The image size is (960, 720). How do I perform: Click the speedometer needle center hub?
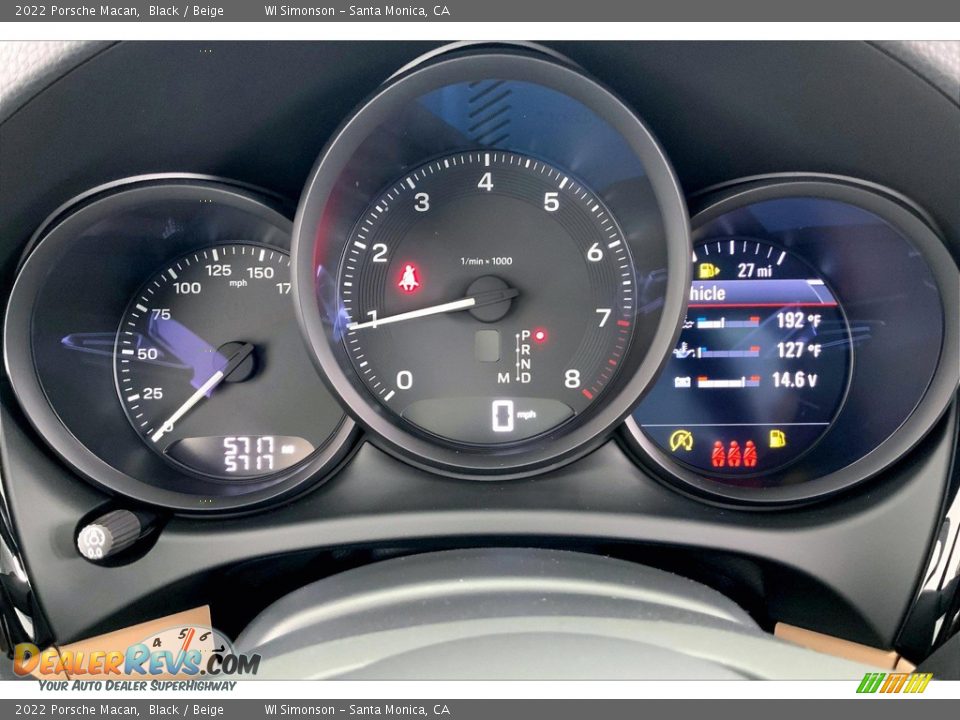pyautogui.click(x=236, y=362)
